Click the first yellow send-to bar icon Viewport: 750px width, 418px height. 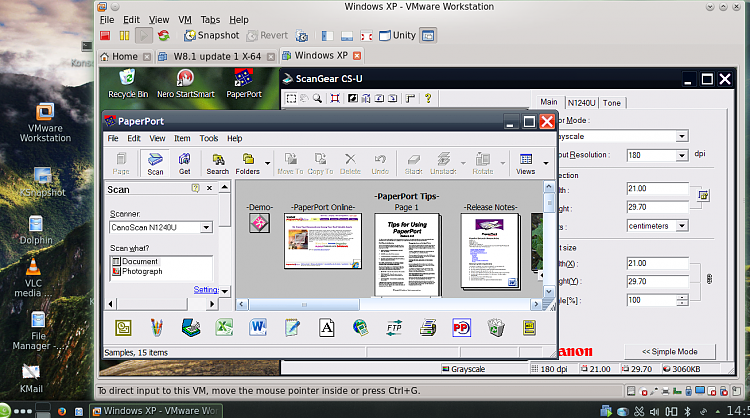tap(123, 328)
